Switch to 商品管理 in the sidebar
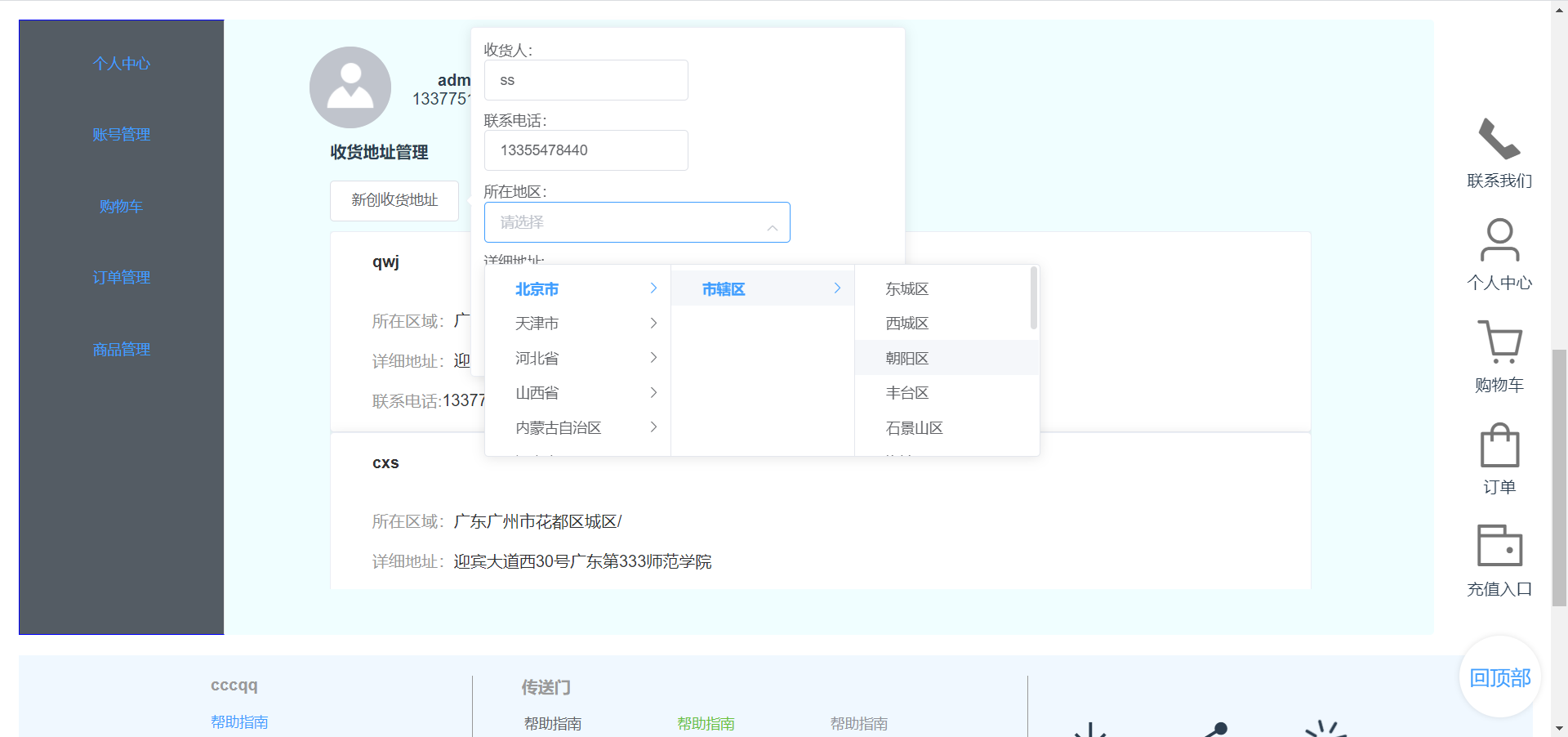Screen dimensions: 1568x737 (121, 349)
